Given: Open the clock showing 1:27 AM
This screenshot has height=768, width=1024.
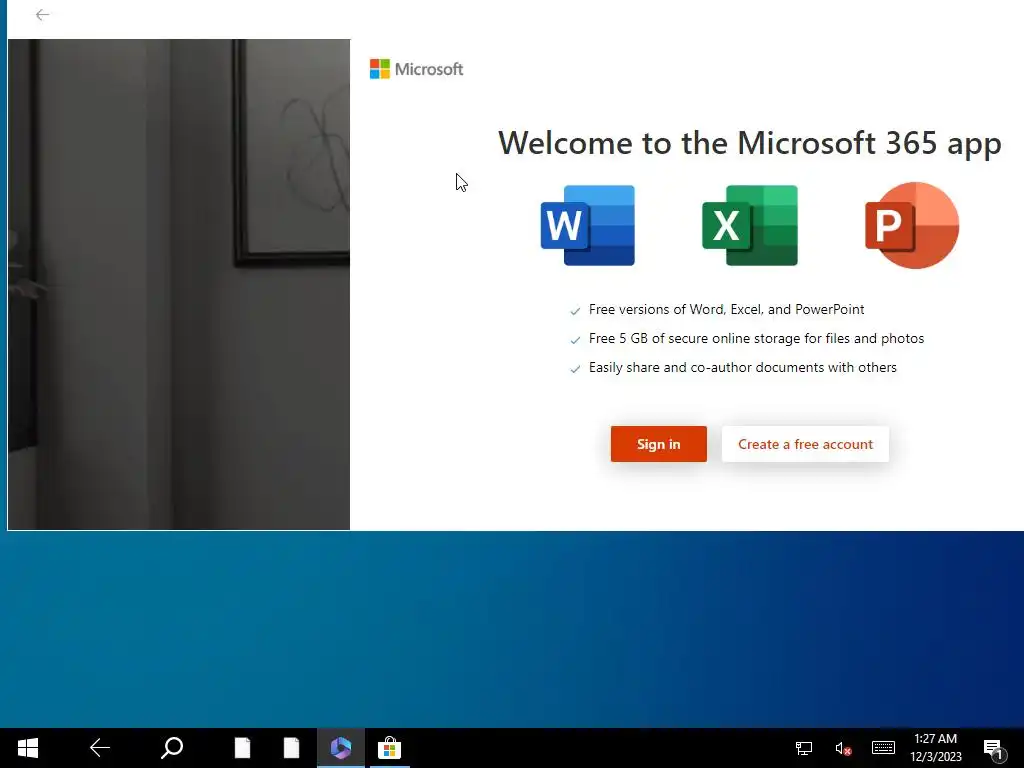Looking at the screenshot, I should pos(936,748).
